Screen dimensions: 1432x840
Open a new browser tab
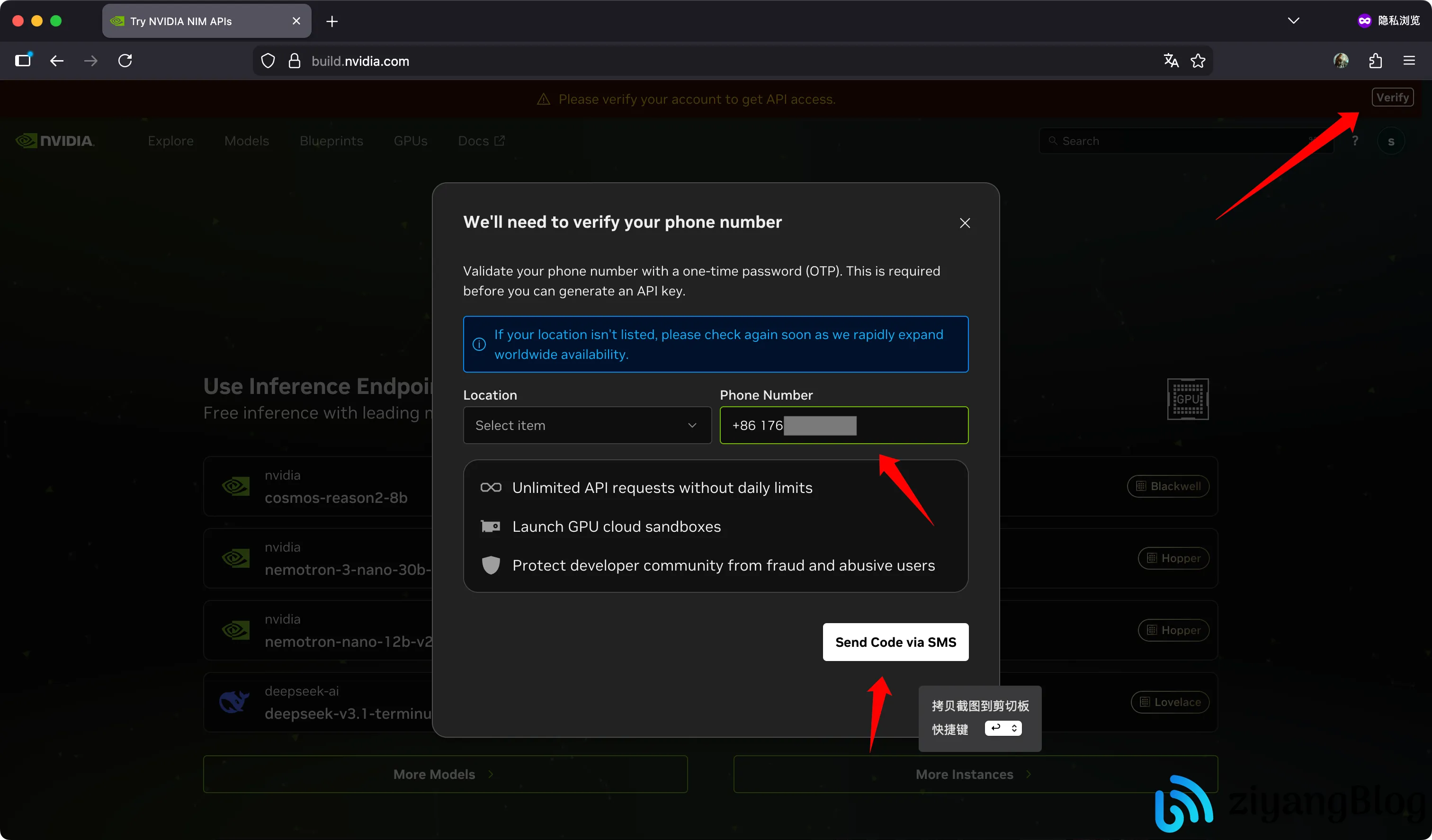point(332,22)
